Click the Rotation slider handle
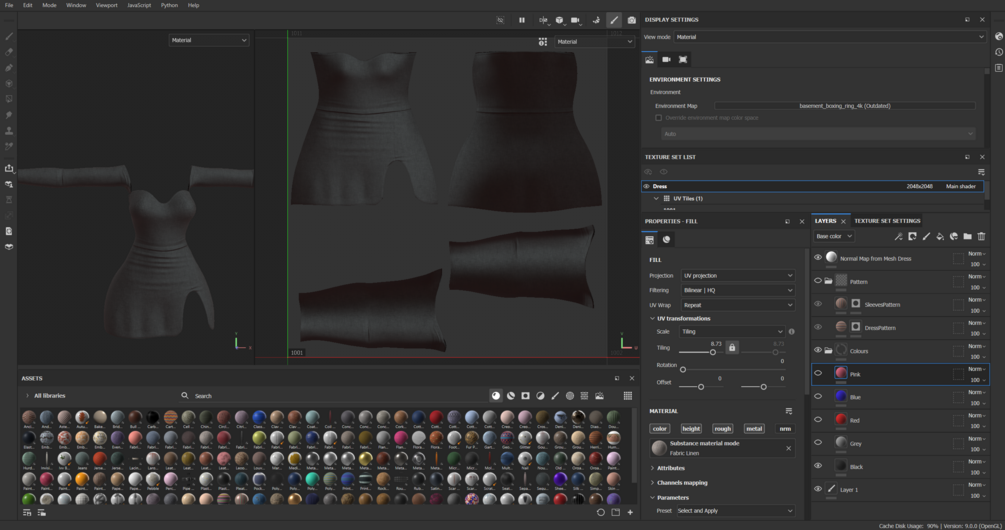Screen dimensions: 1005x530 (683, 369)
